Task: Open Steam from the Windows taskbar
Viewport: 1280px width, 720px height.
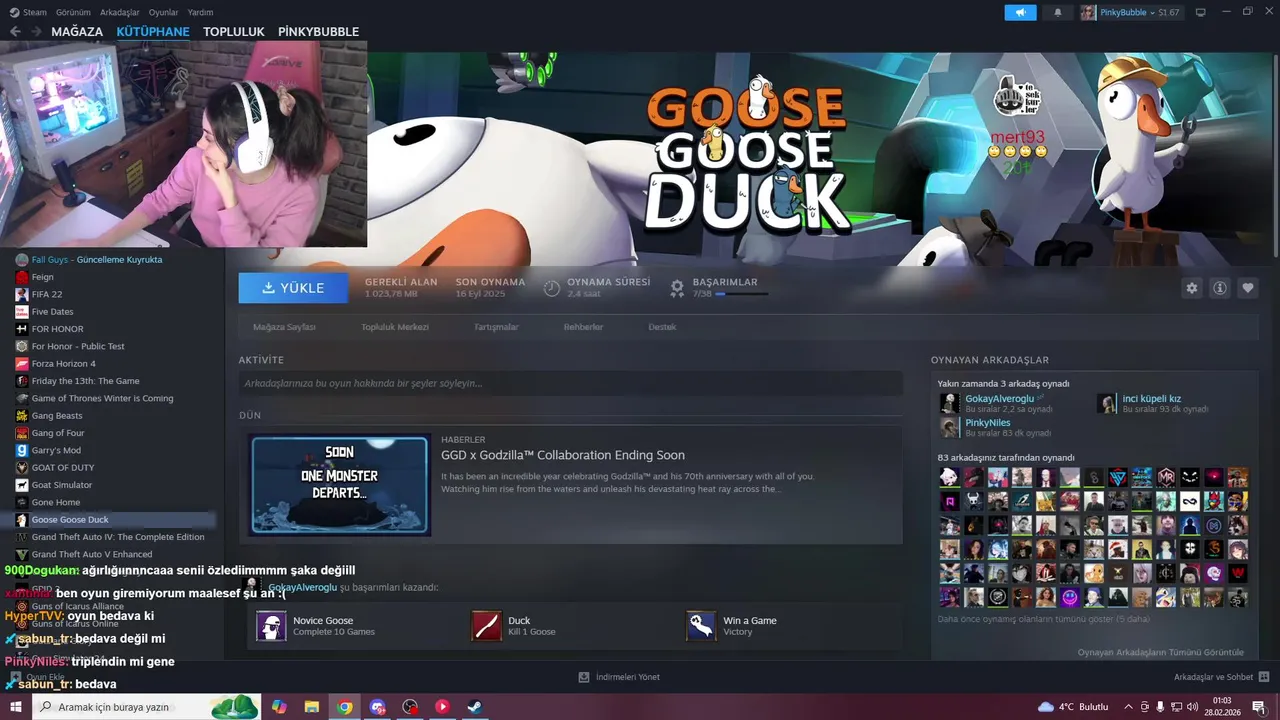Action: [474, 707]
